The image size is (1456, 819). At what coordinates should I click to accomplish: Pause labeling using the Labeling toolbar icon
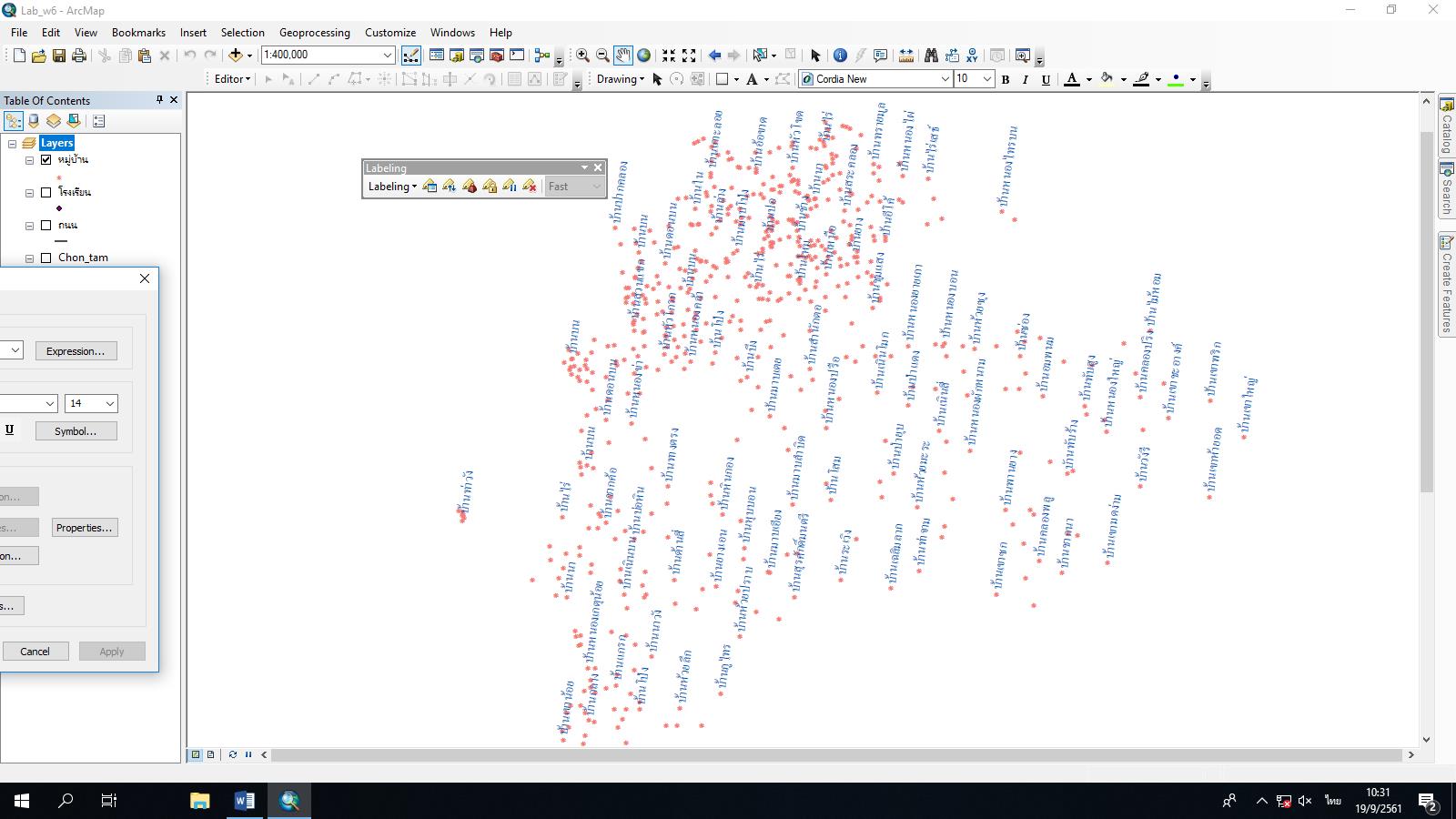click(x=508, y=187)
